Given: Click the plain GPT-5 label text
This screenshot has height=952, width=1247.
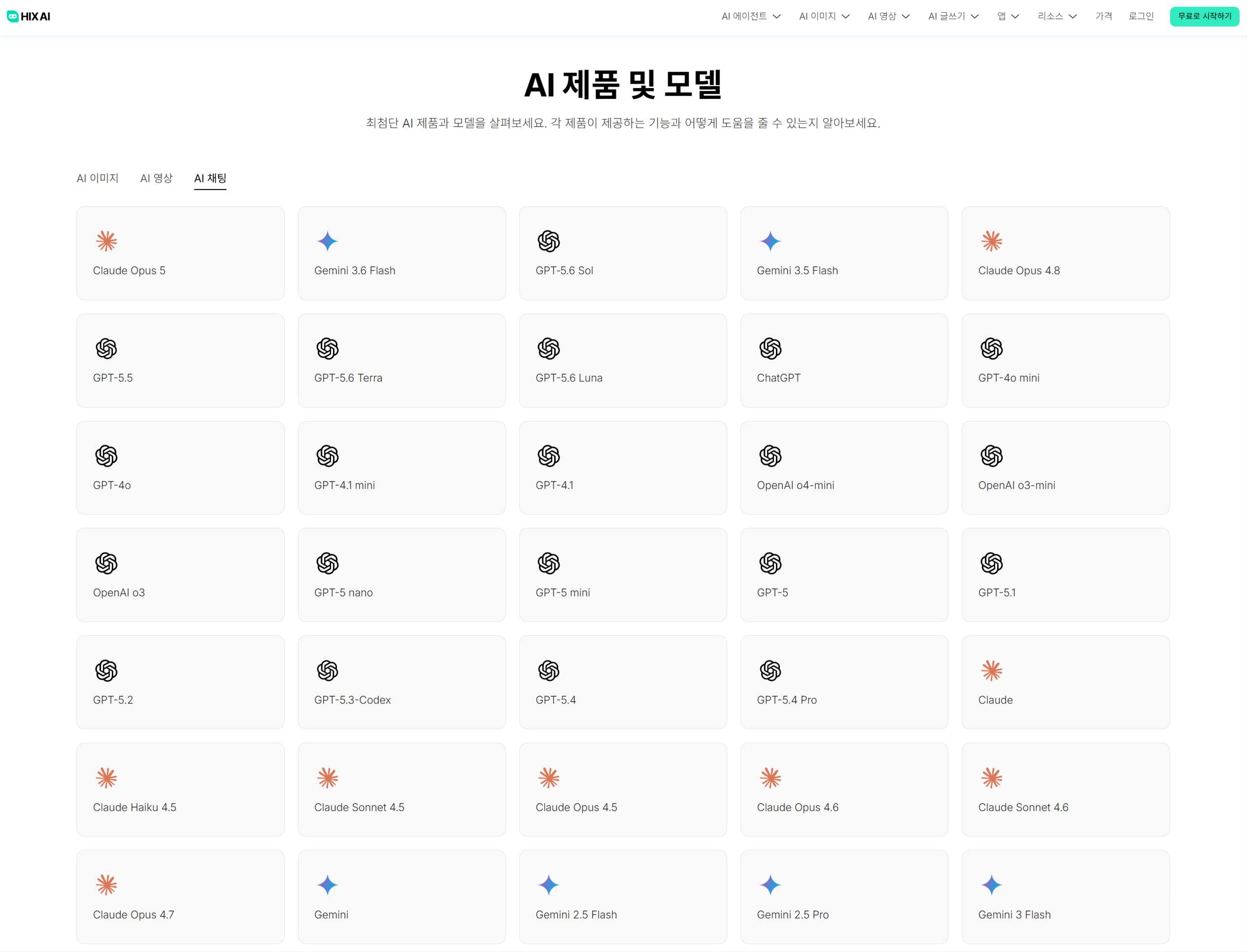Looking at the screenshot, I should click(x=772, y=592).
